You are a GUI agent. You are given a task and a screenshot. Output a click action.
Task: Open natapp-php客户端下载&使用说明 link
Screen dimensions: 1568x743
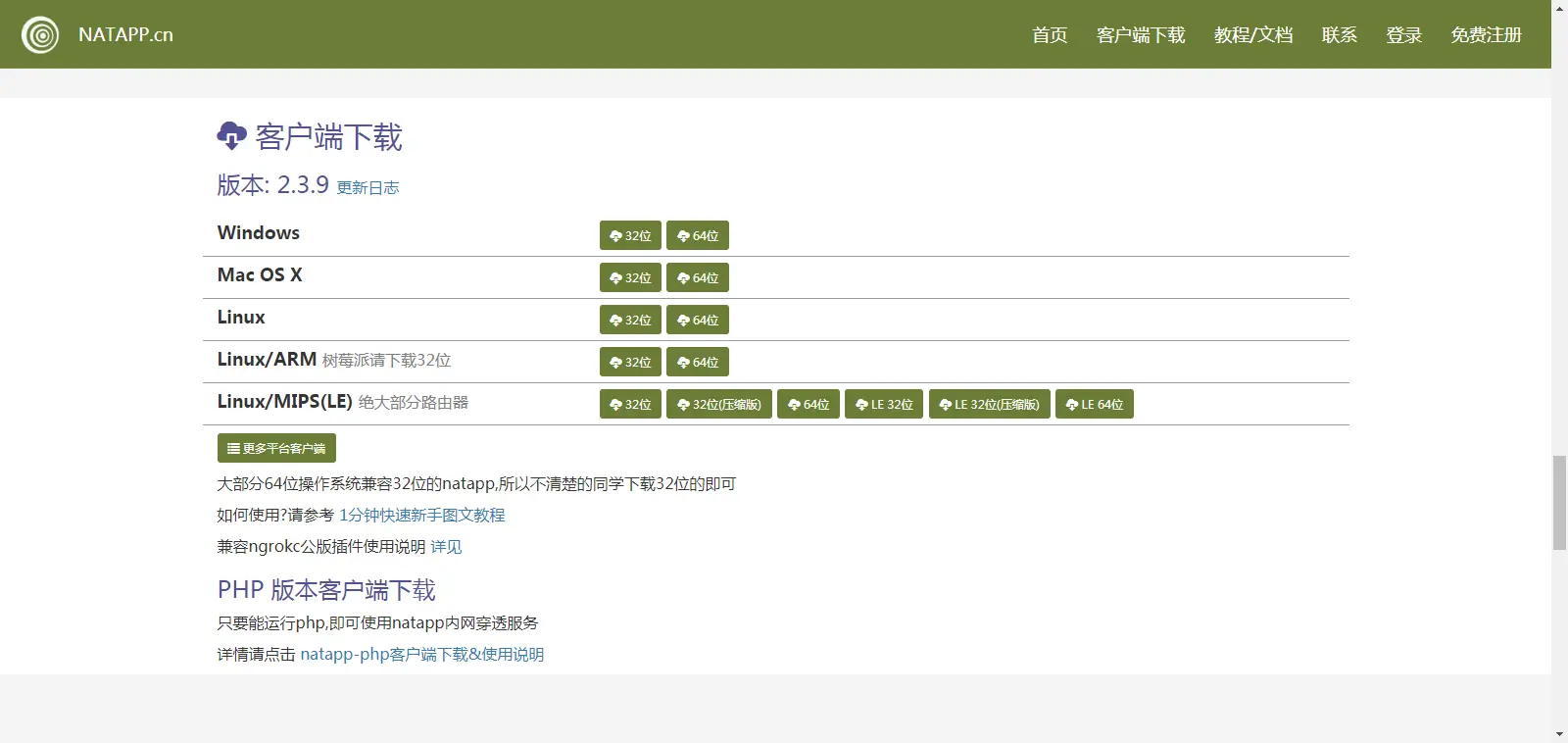tap(422, 654)
